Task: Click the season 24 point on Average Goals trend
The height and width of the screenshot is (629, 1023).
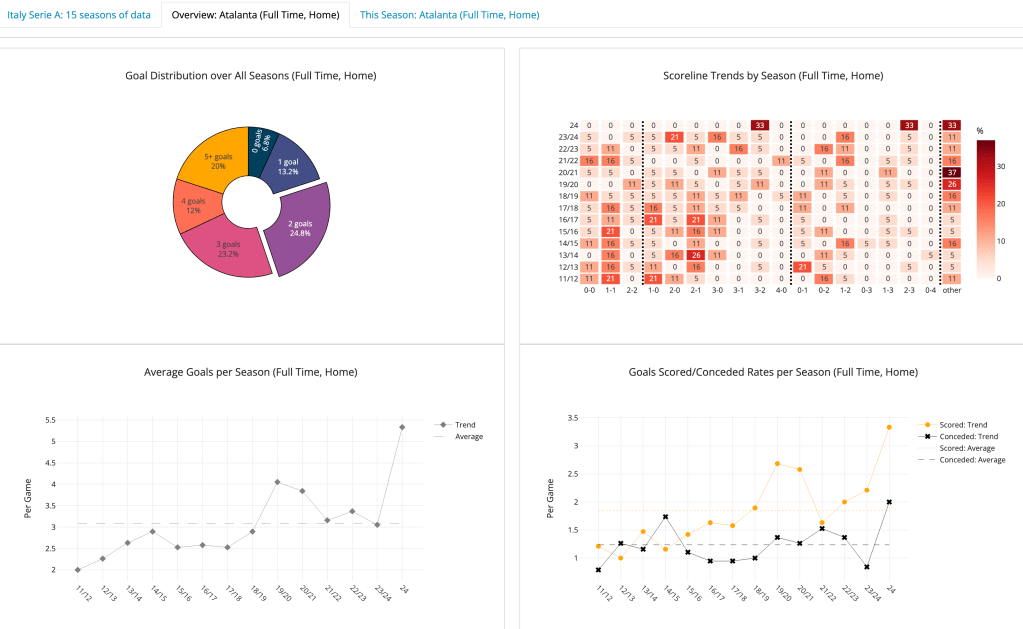Action: tap(402, 427)
